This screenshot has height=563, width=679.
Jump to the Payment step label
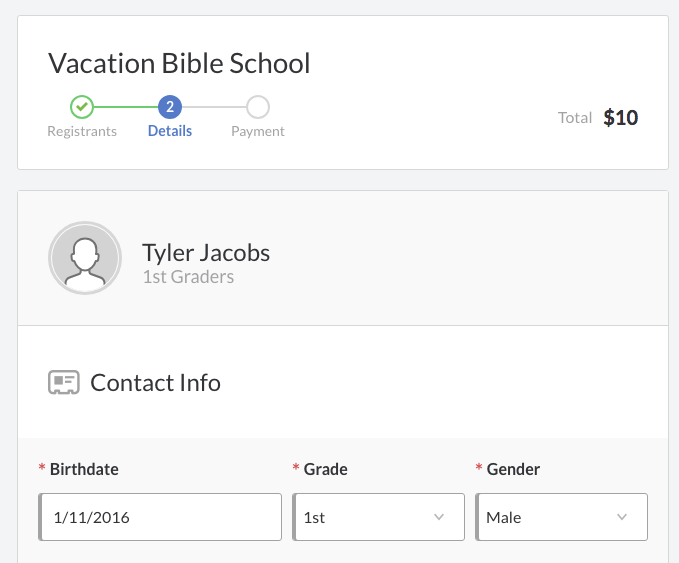(258, 131)
